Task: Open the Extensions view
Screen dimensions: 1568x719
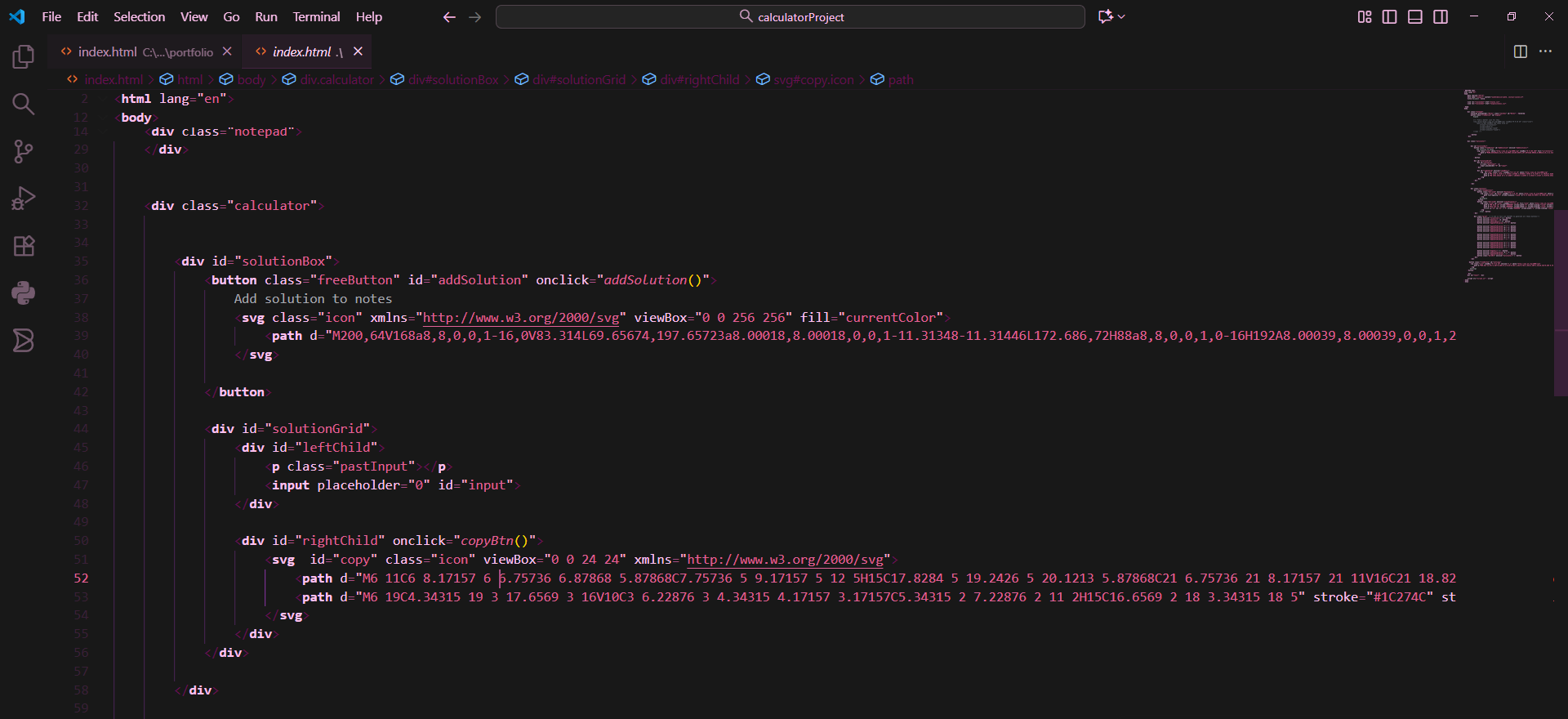Action: (24, 246)
